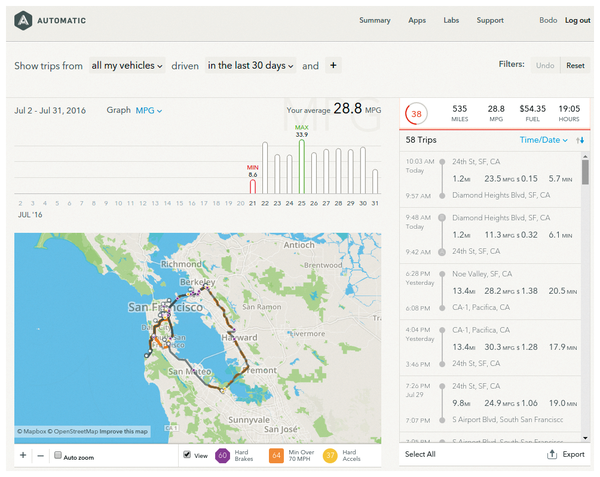The image size is (600, 477).
Task: Open the OpenStreetMap attribution link
Action: click(x=73, y=431)
